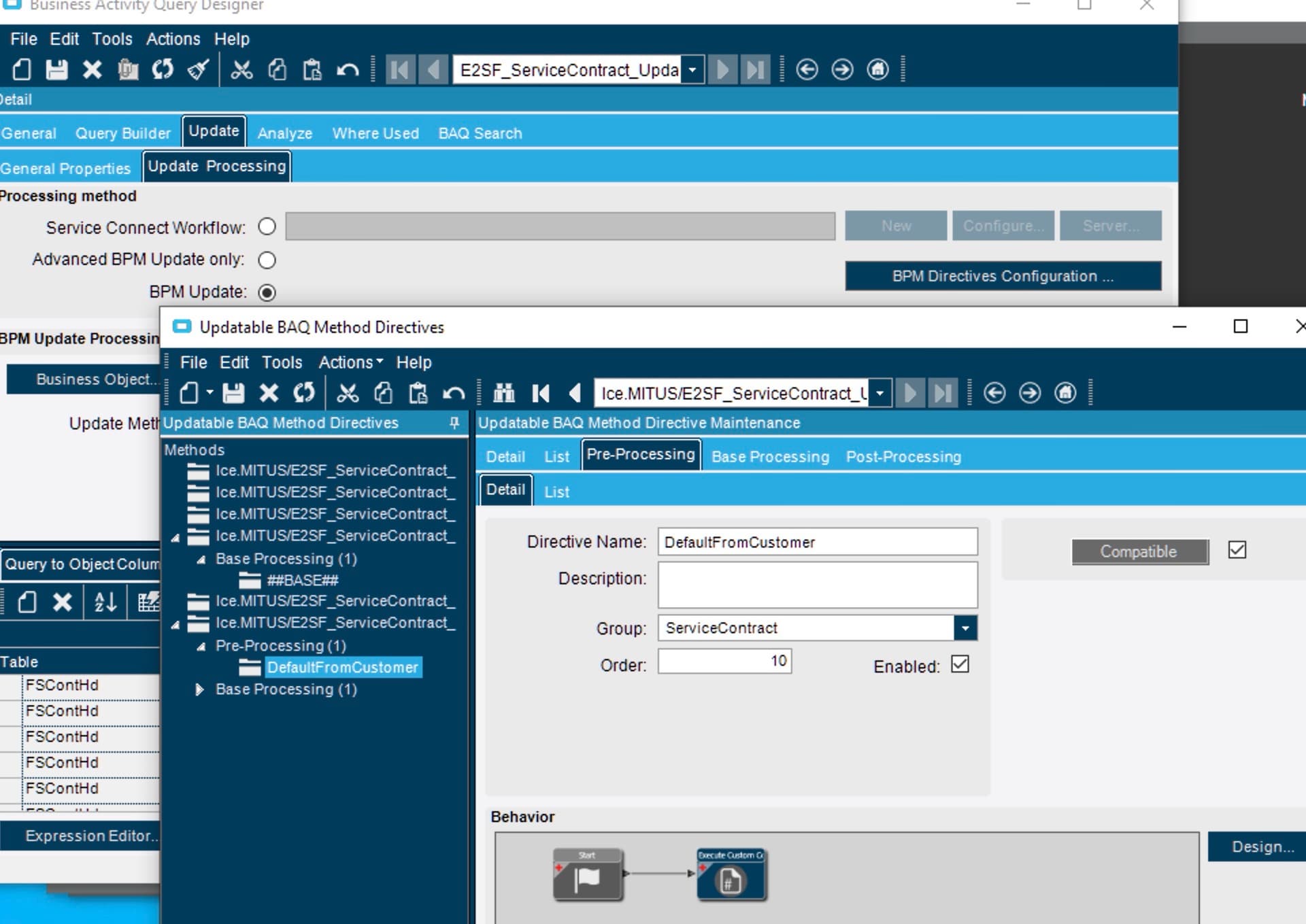The width and height of the screenshot is (1306, 924).
Task: Click the Design... button
Action: (1262, 846)
